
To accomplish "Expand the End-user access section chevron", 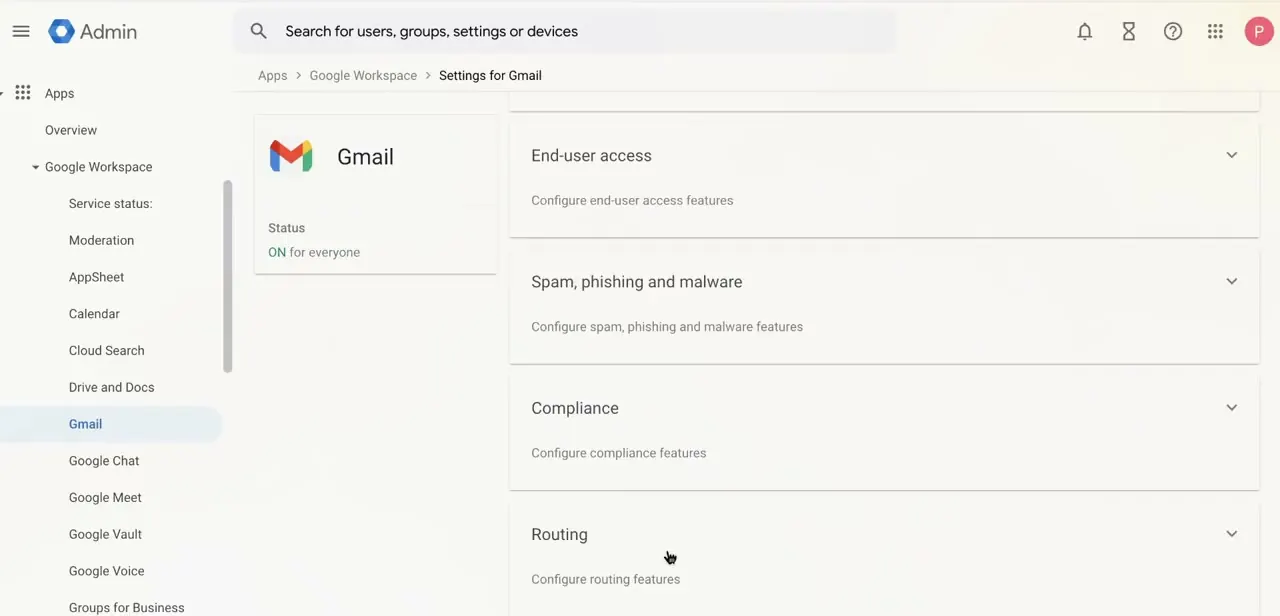I will coord(1231,155).
